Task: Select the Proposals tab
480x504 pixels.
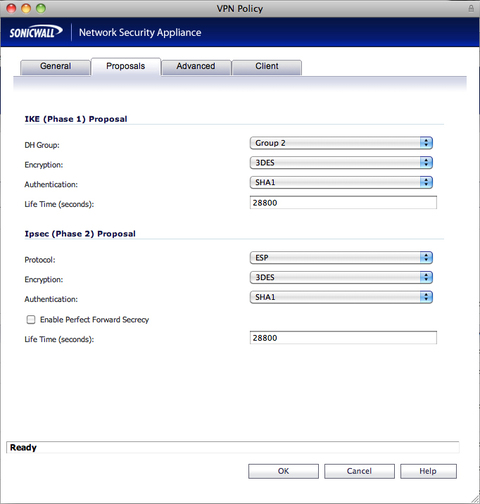Action: [x=126, y=67]
